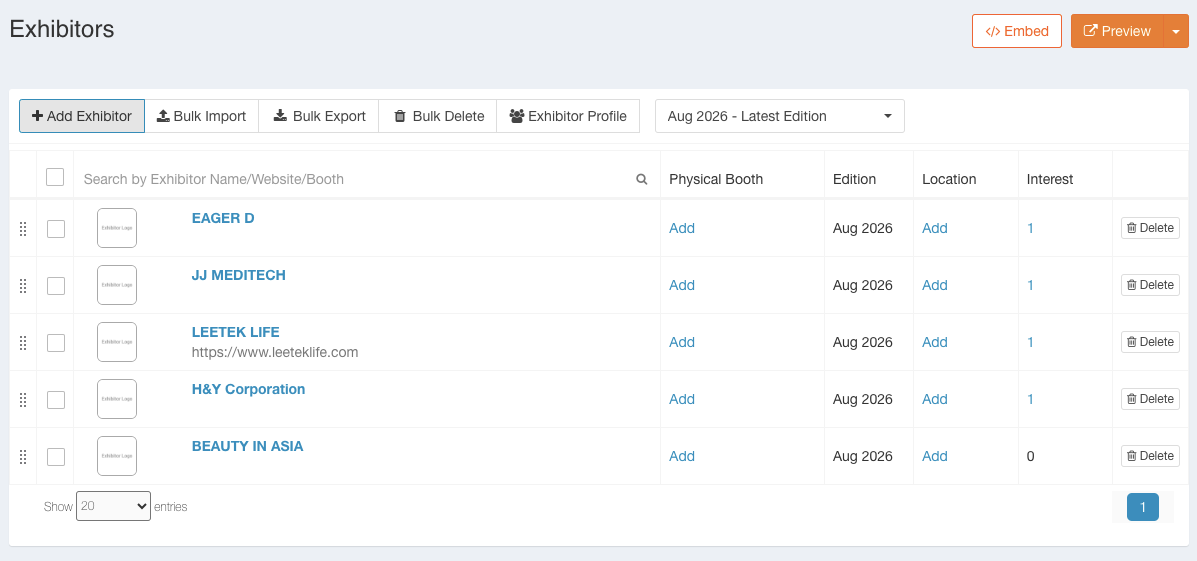The image size is (1197, 561).
Task: Check the box for EAGER D
Action: click(x=56, y=228)
